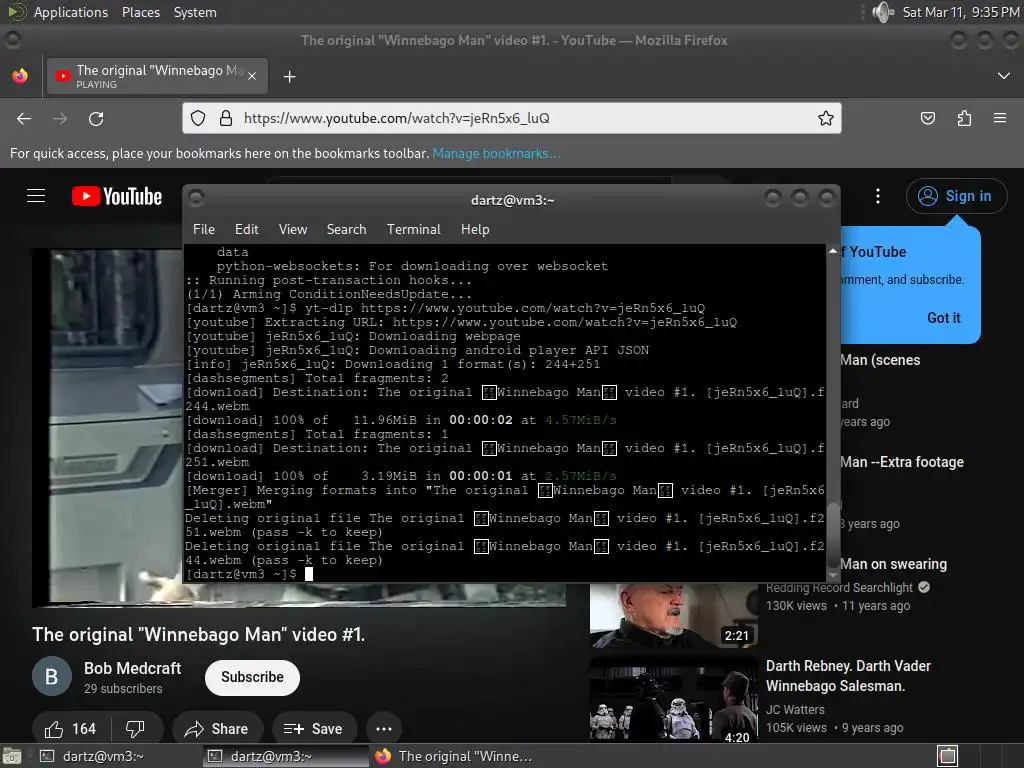Open the terminal File menu

[x=204, y=229]
